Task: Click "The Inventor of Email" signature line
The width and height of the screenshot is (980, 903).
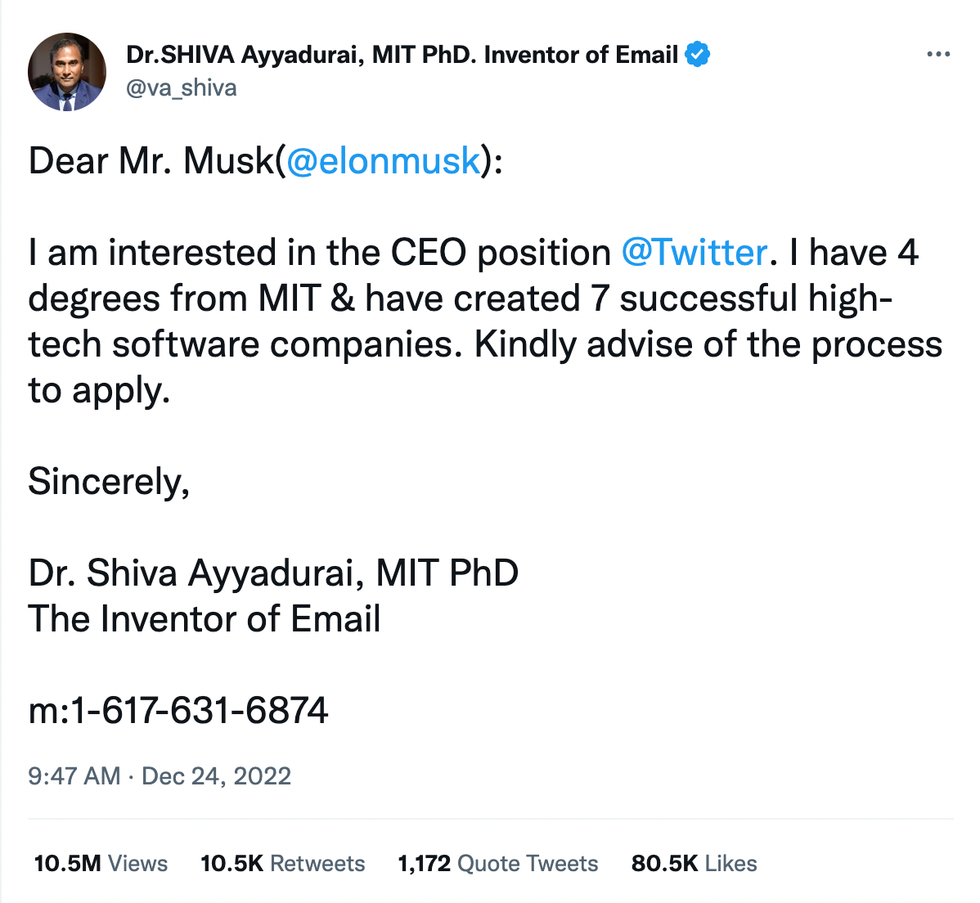Action: tap(204, 619)
